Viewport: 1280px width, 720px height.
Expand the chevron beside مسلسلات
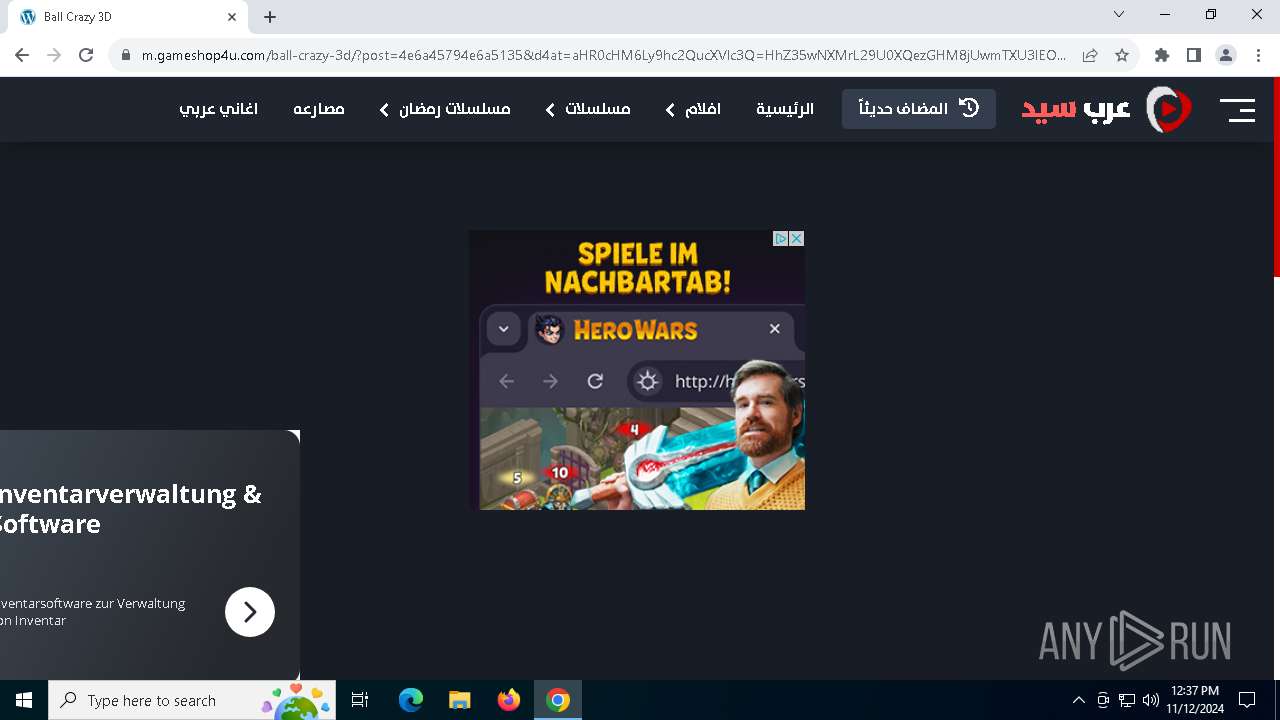550,110
